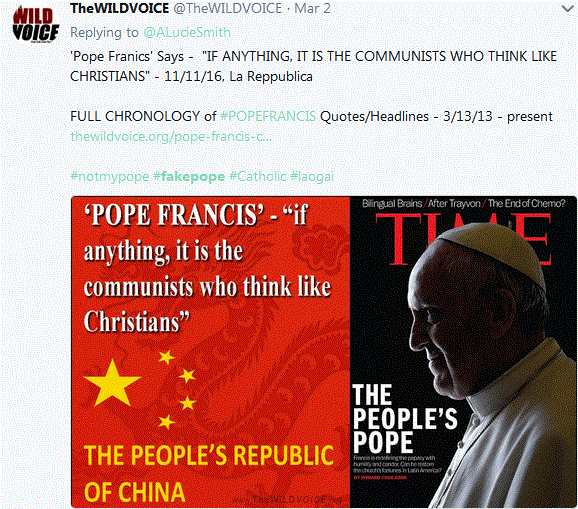Click "THE PEOPLE'S POPE" headline on the cover
The width and height of the screenshot is (578, 509).
[x=405, y=418]
